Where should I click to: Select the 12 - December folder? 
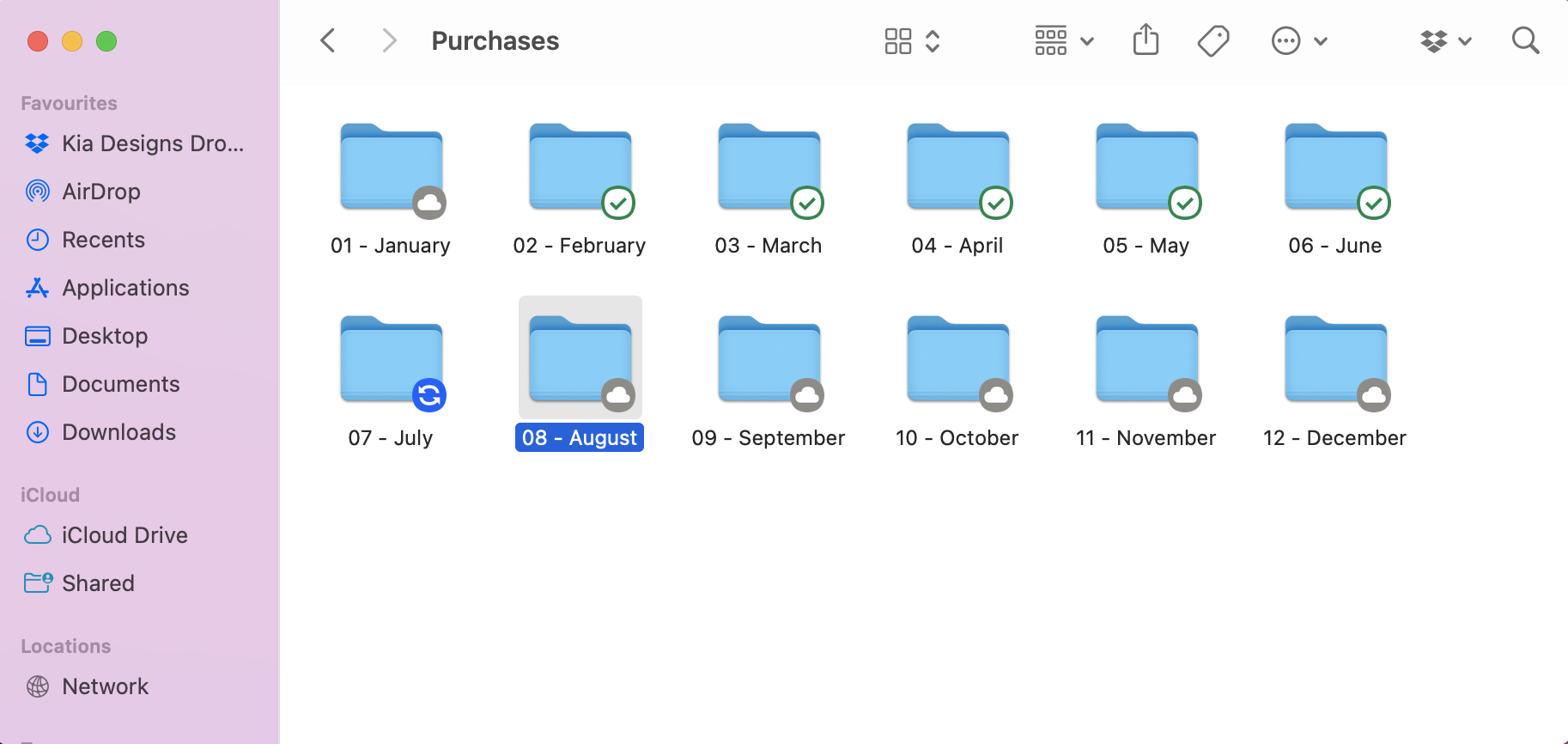click(x=1336, y=361)
